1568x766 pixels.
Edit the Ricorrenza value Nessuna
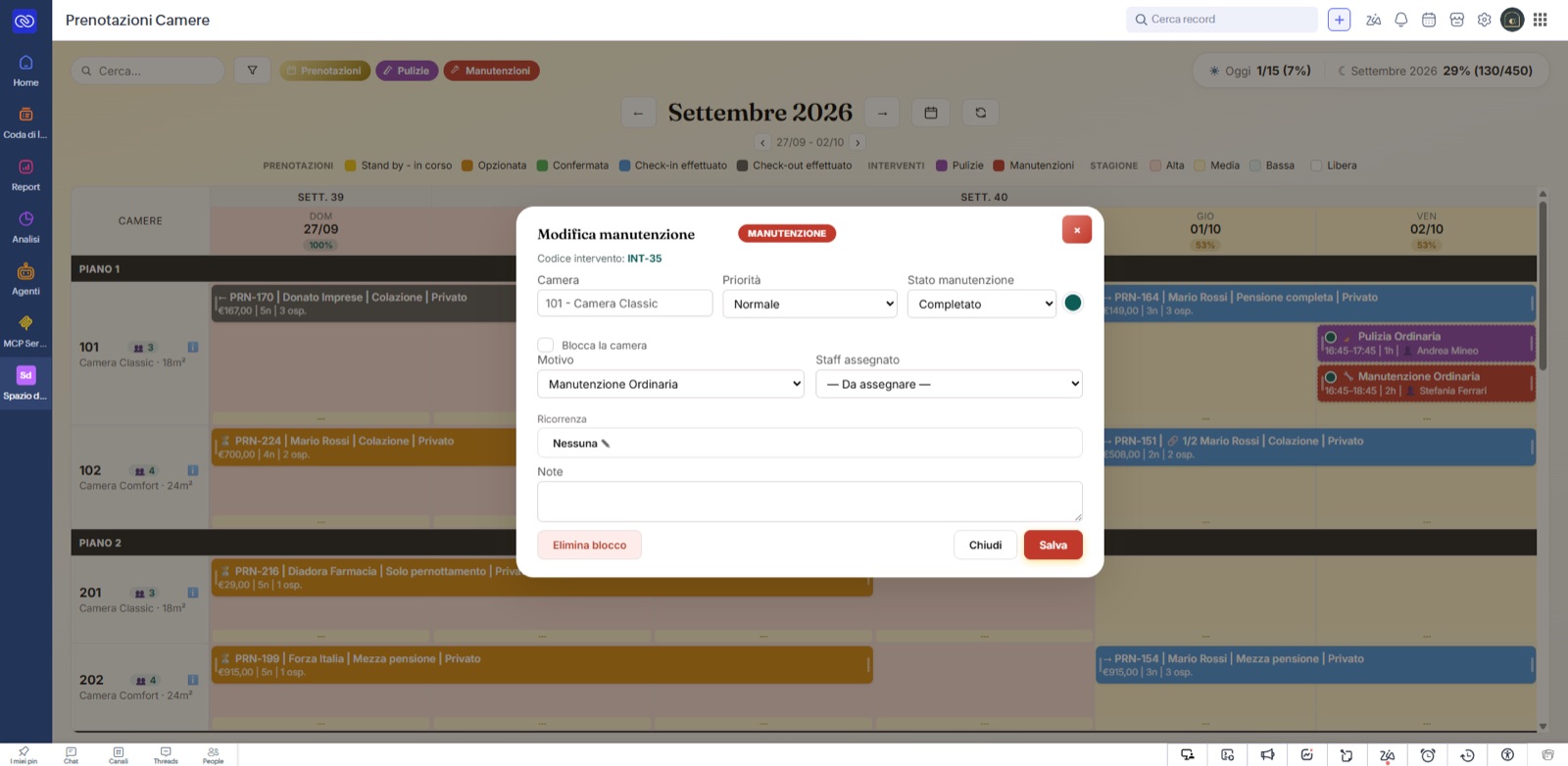pyautogui.click(x=809, y=443)
